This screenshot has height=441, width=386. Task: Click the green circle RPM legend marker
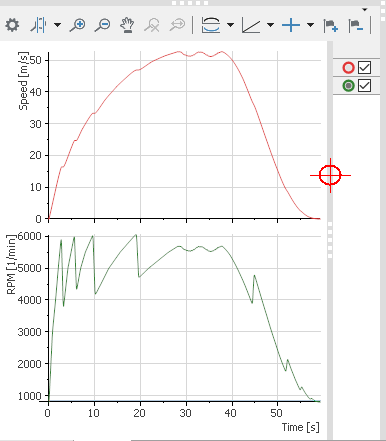348,86
